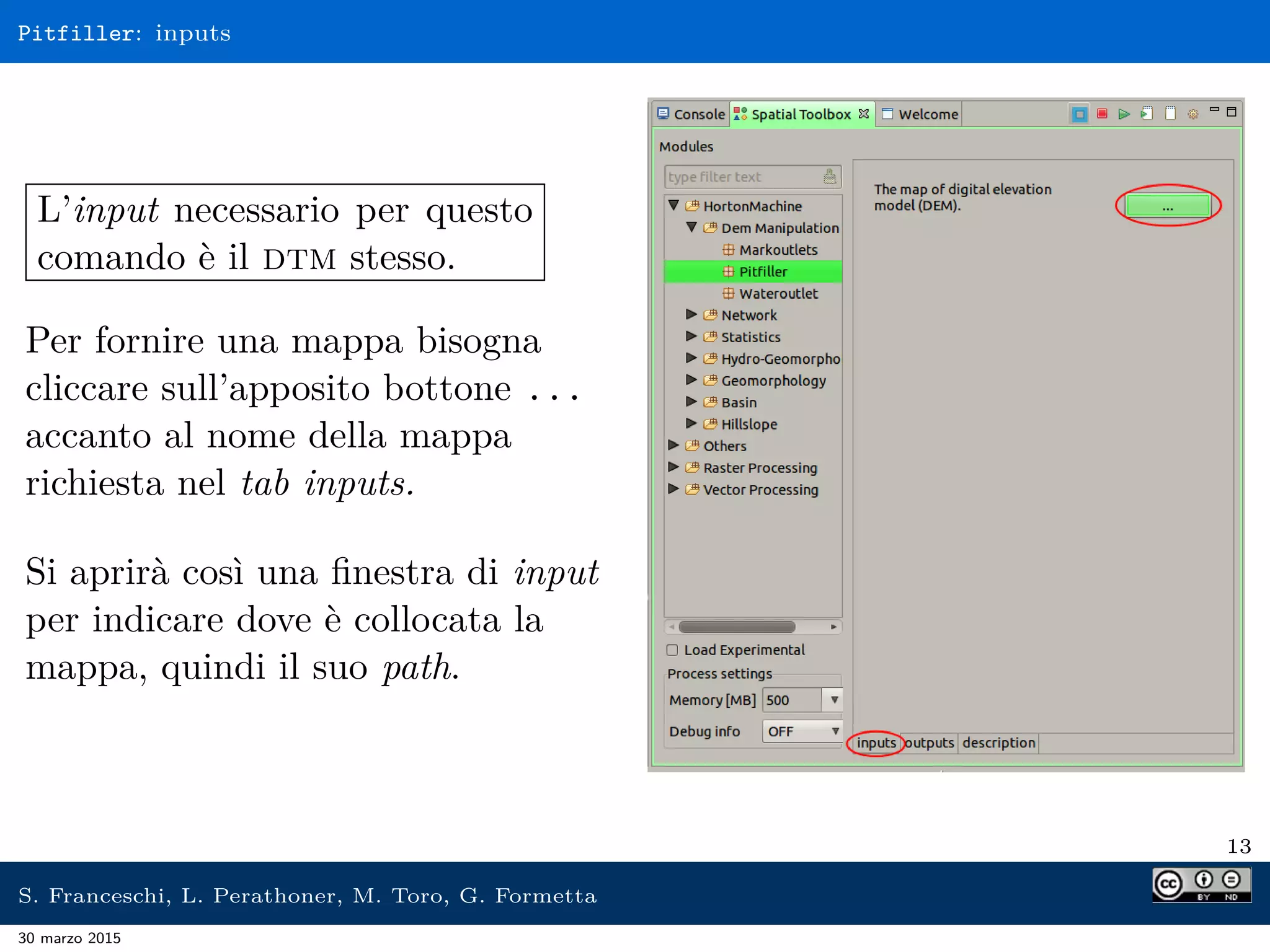Expand the Others folder
The width and height of the screenshot is (1270, 952).
(x=673, y=445)
